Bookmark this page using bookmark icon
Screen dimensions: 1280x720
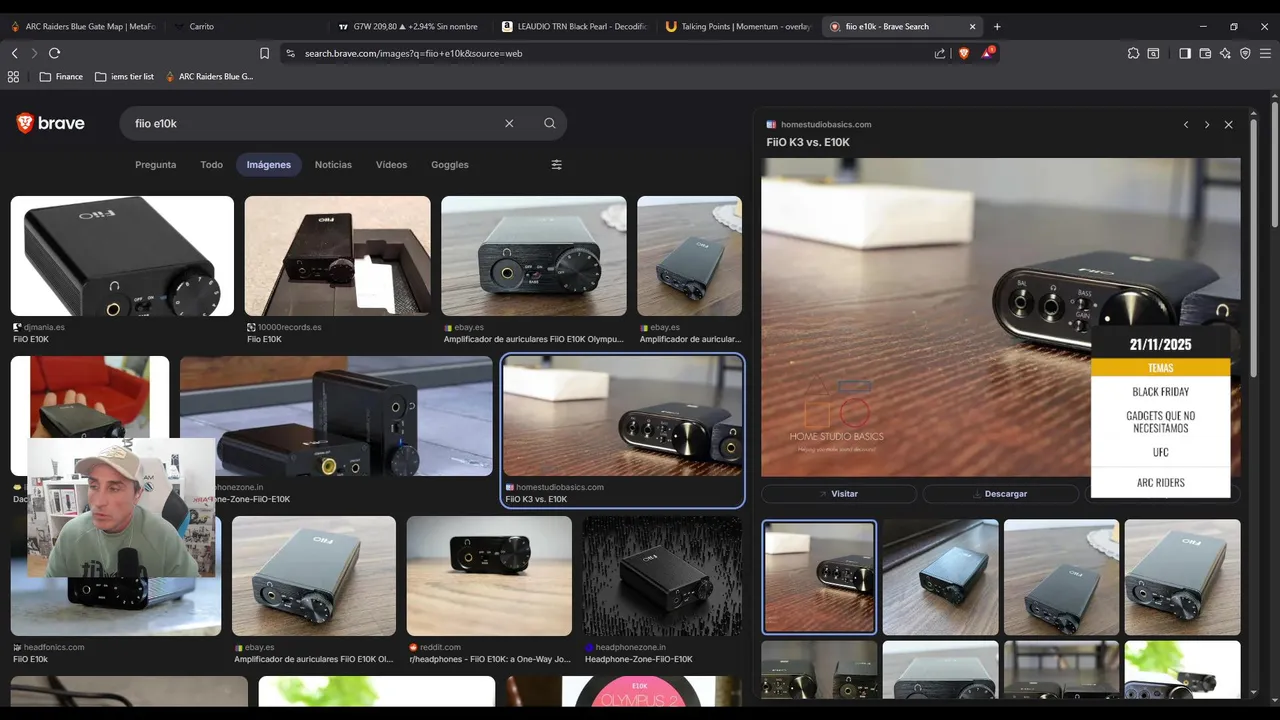coord(264,53)
